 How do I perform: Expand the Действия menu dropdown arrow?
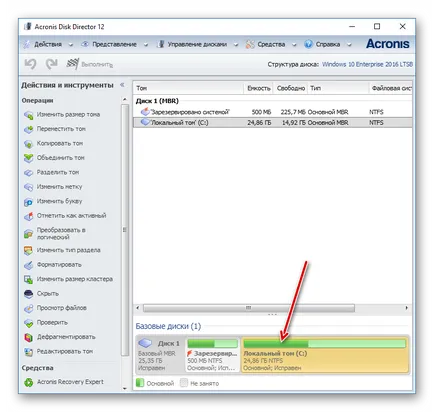click(x=70, y=44)
